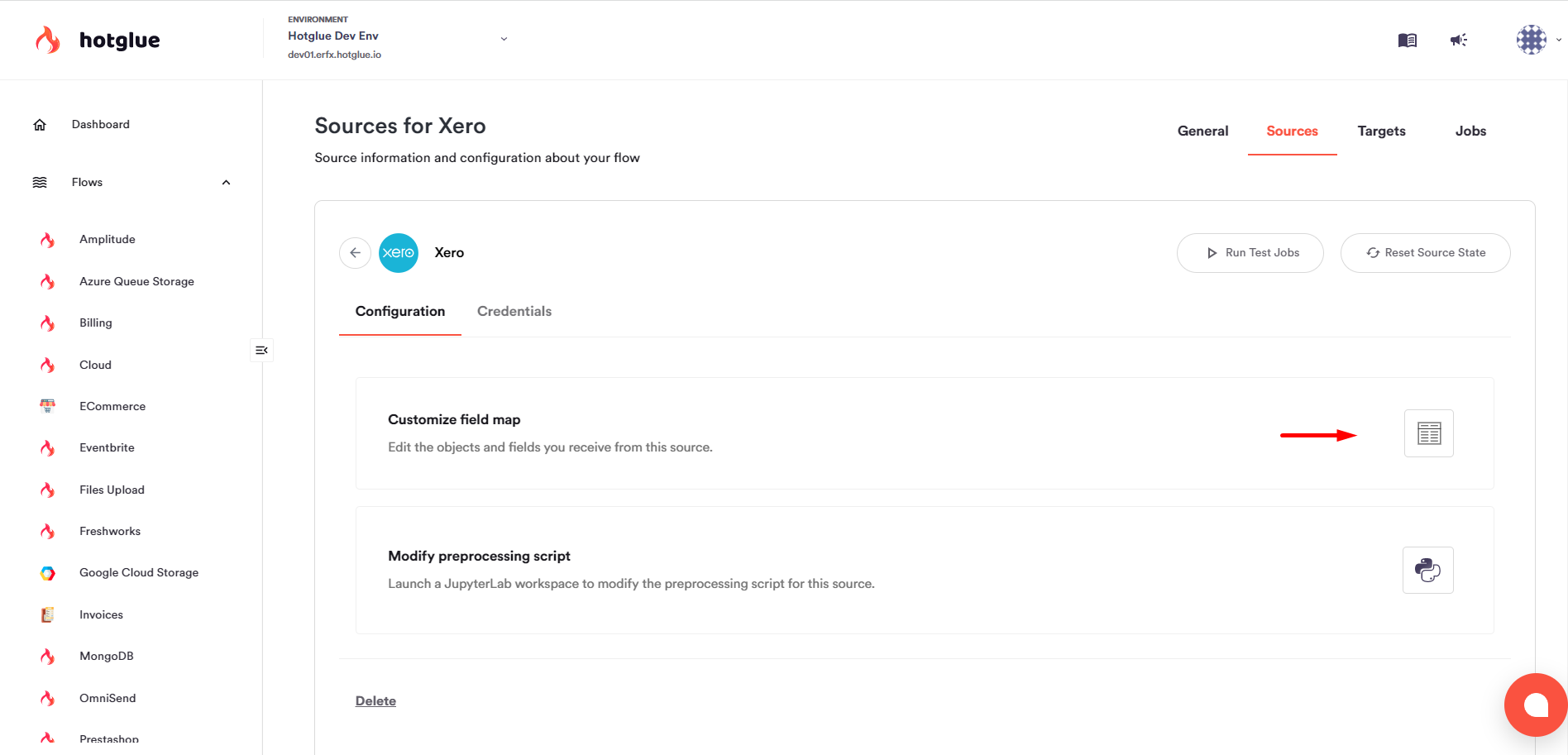Launch JupyterLab via Python icon

point(1427,570)
